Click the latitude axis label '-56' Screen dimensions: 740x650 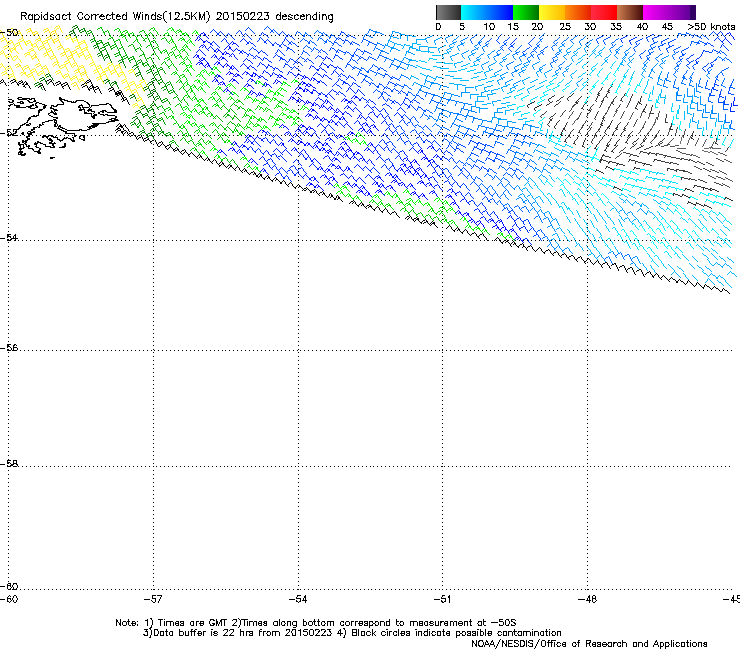[9, 347]
